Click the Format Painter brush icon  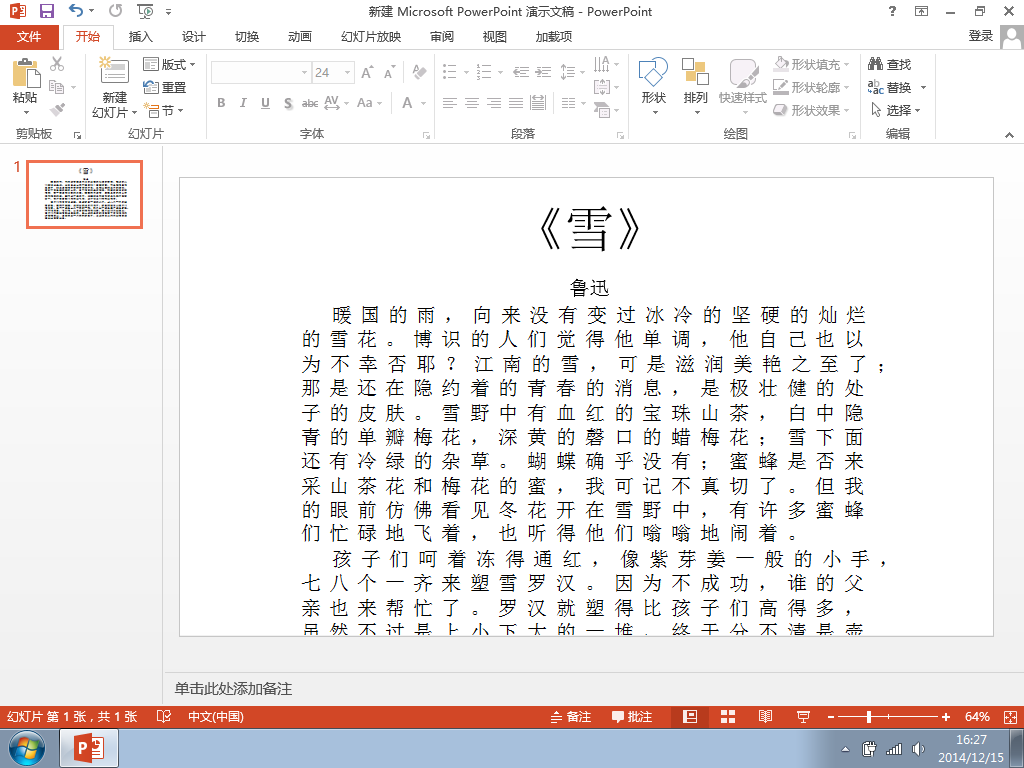coord(57,110)
